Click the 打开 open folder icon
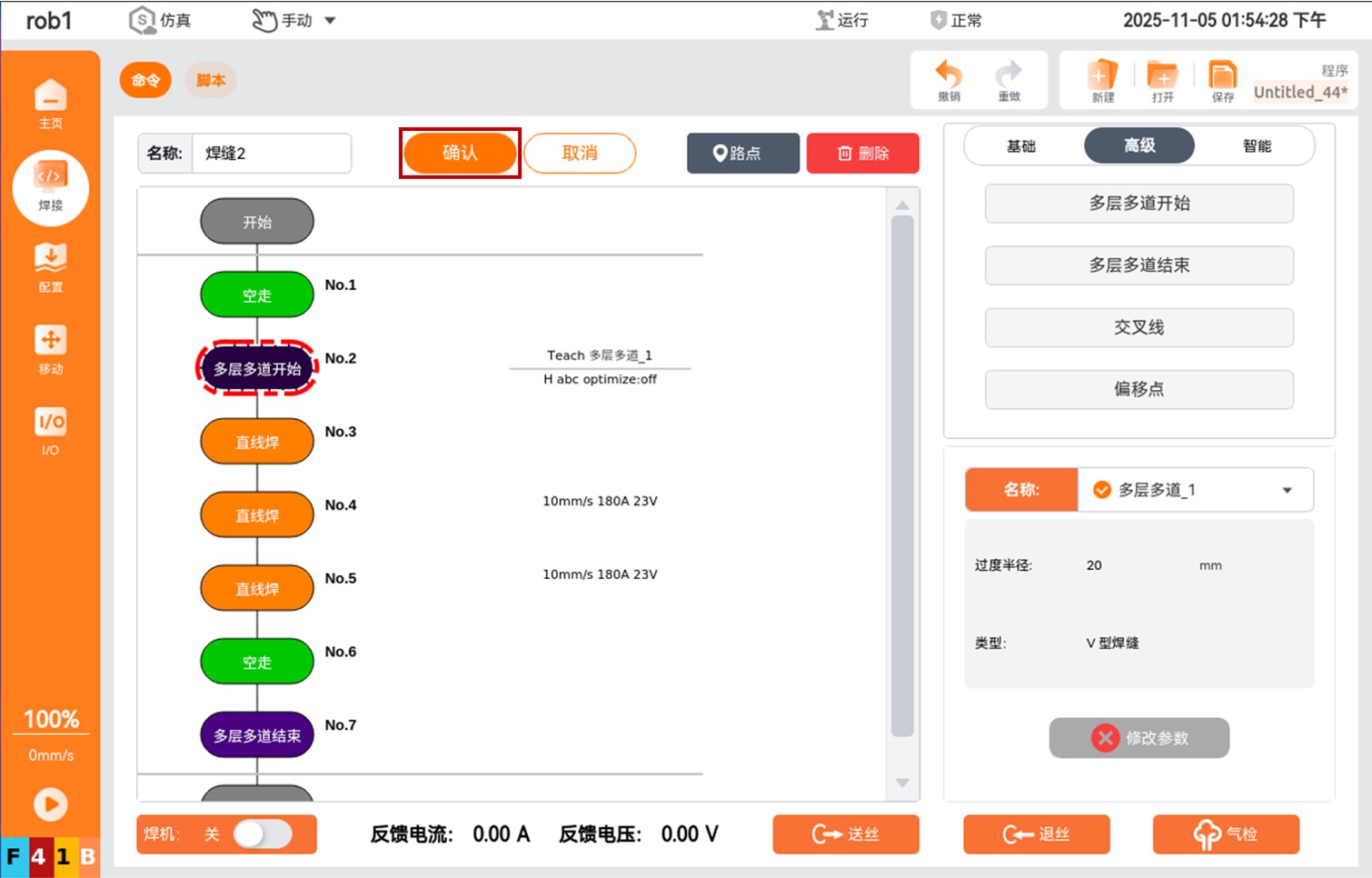The height and width of the screenshot is (878, 1372). pyautogui.click(x=1162, y=80)
